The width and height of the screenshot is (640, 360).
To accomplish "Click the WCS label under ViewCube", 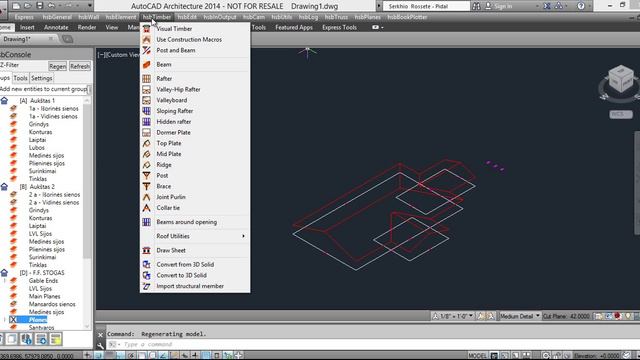I will click(x=620, y=114).
